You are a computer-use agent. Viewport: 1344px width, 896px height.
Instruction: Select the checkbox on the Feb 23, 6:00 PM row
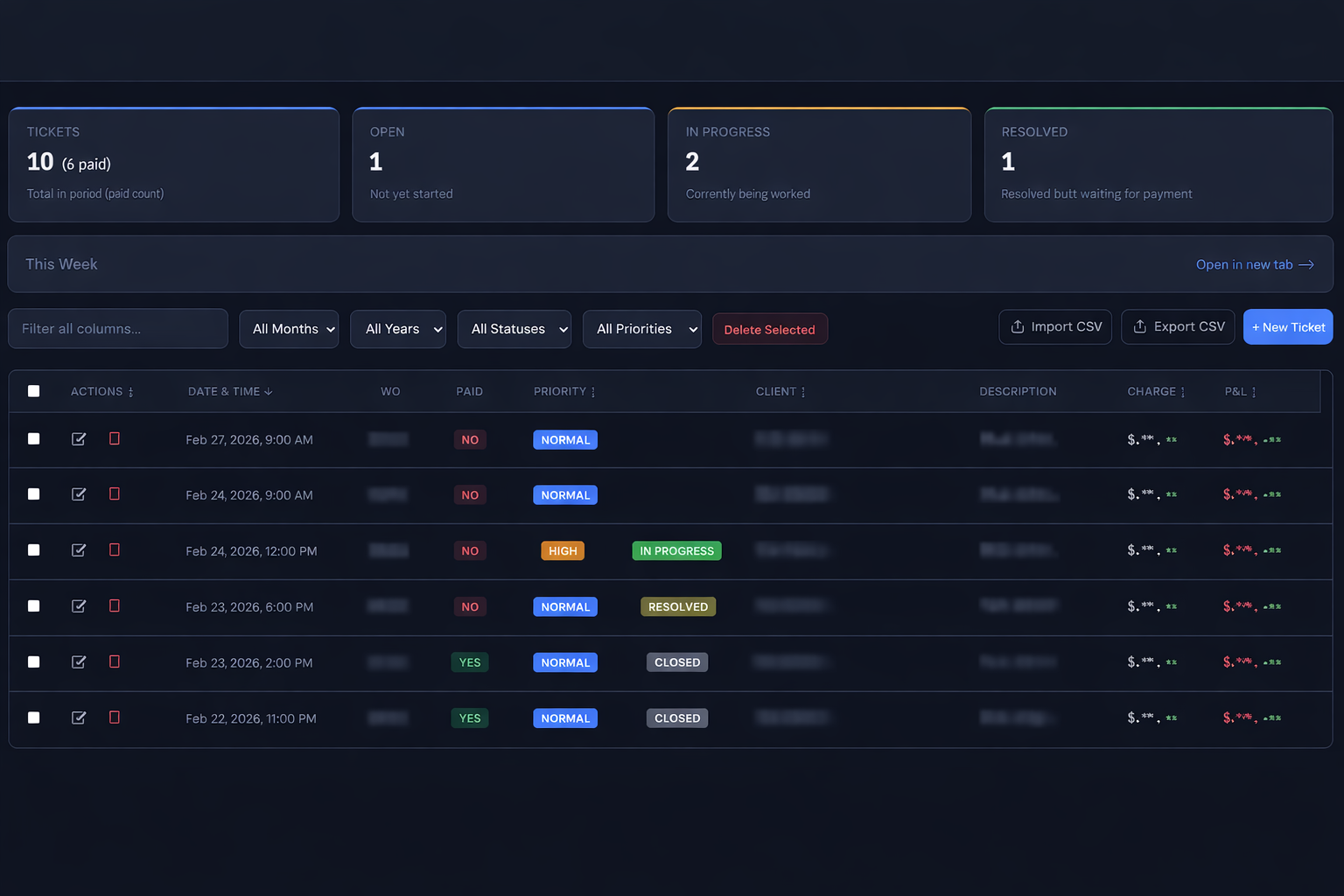click(x=33, y=605)
